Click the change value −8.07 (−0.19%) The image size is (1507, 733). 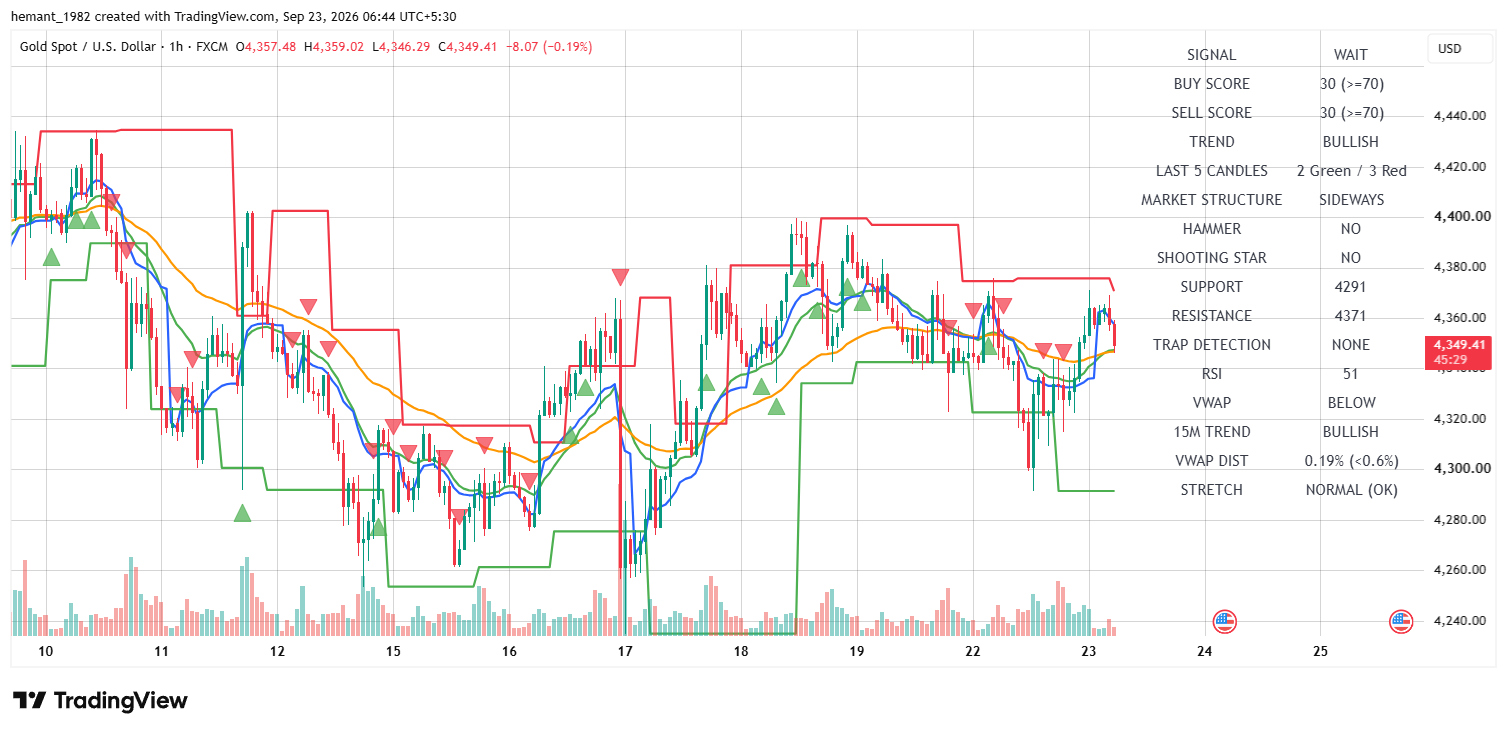click(x=550, y=46)
